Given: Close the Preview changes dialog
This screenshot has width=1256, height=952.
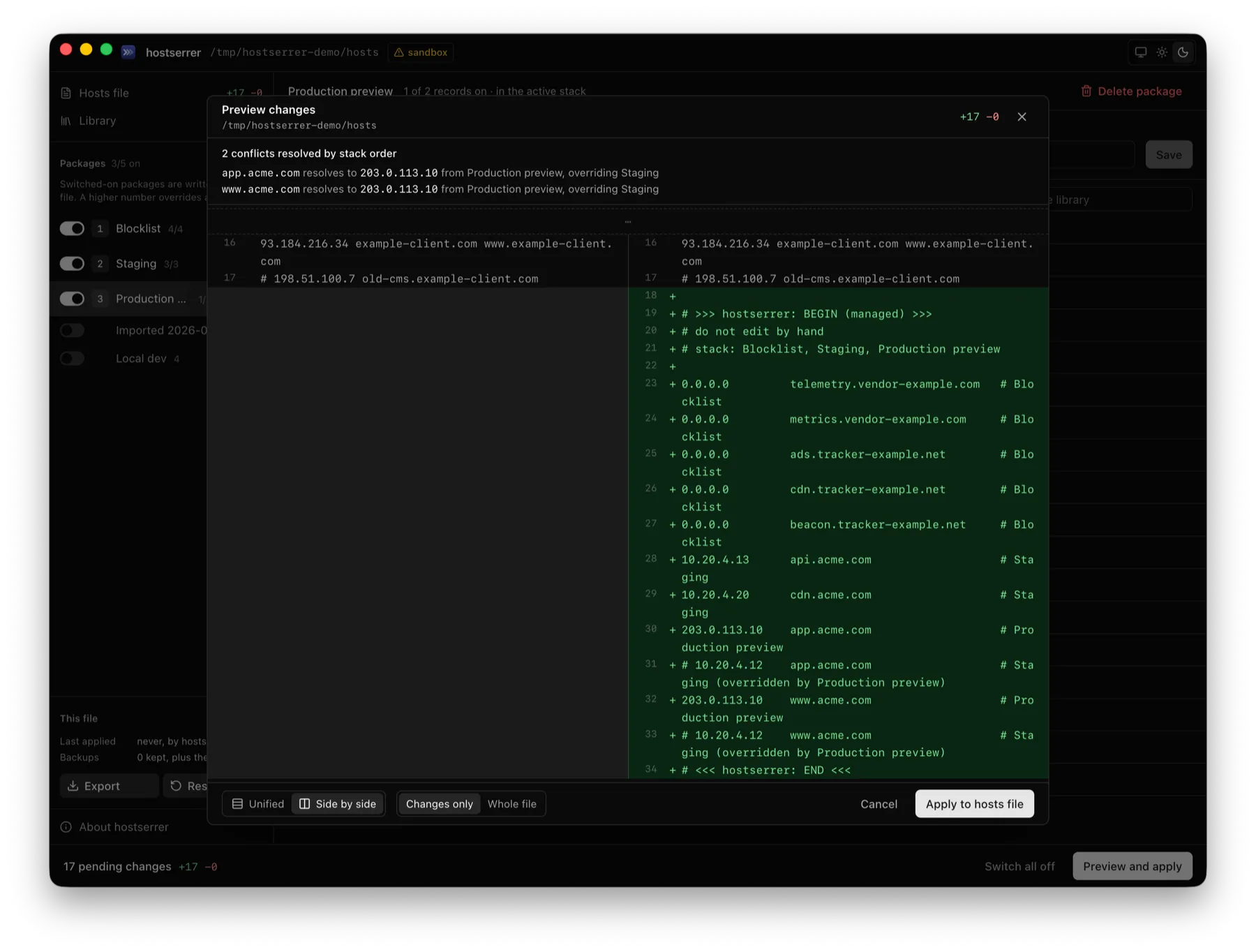Looking at the screenshot, I should coord(1022,117).
